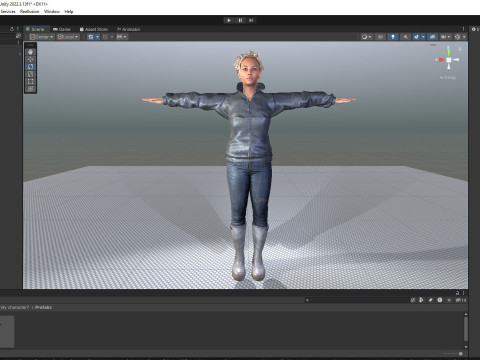This screenshot has width=480, height=360.
Task: Open the Animator tab
Action: pos(128,29)
